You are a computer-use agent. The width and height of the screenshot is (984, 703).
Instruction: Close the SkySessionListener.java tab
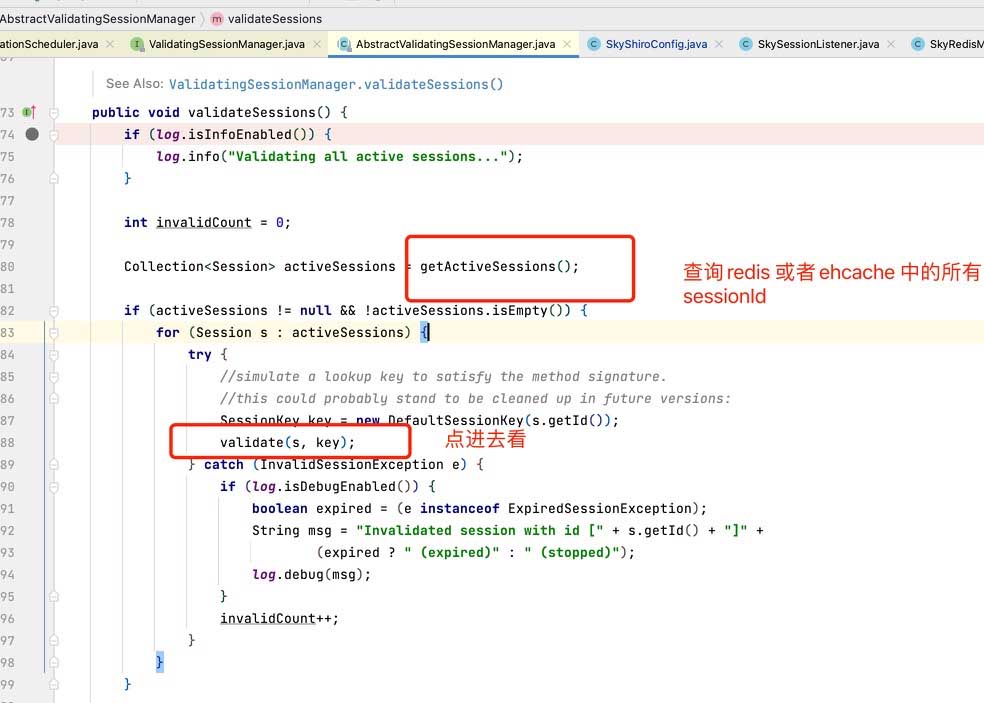click(x=891, y=44)
